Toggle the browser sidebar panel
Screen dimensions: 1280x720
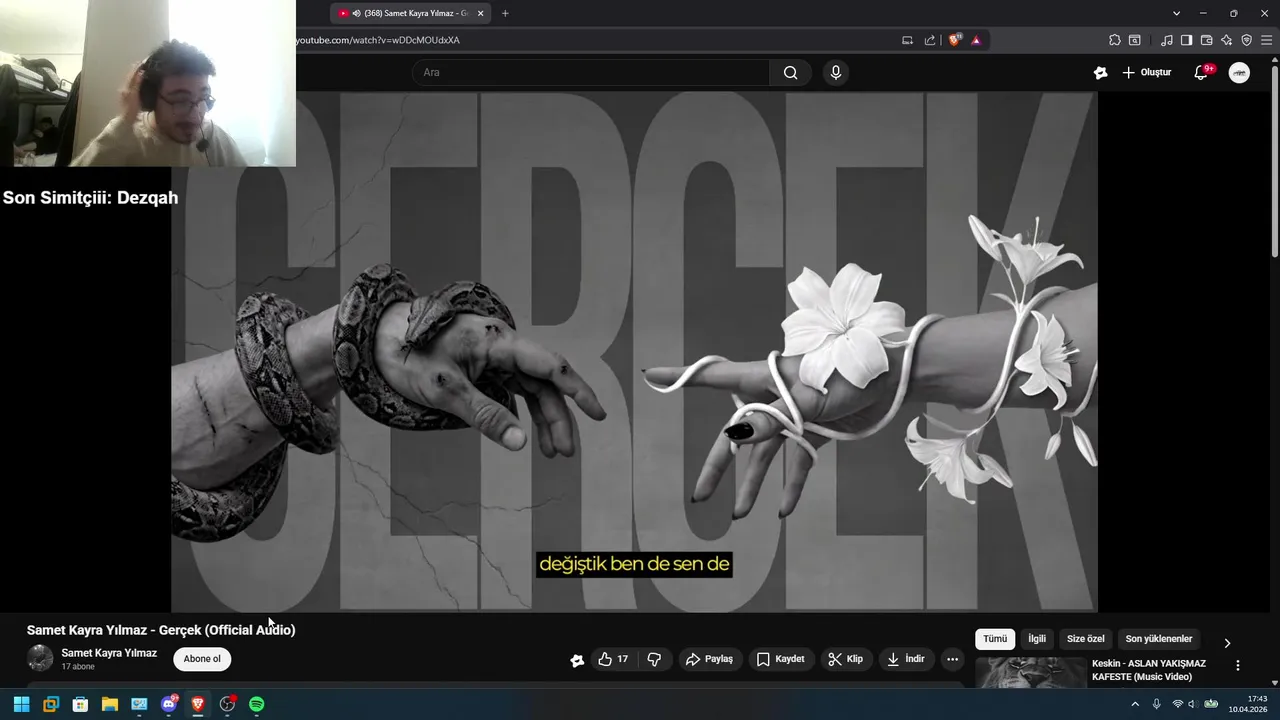click(x=1186, y=40)
